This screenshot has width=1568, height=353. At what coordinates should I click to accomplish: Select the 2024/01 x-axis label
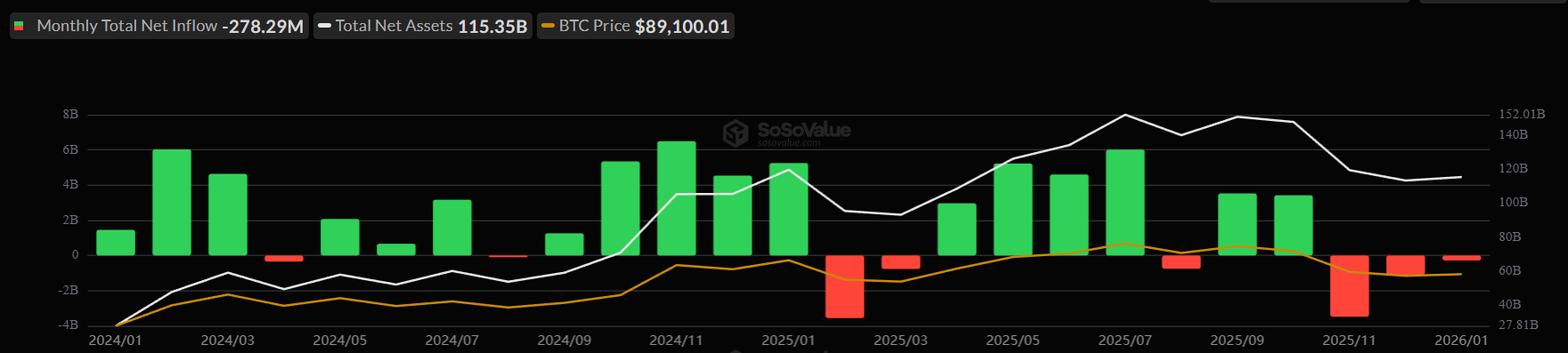point(116,341)
